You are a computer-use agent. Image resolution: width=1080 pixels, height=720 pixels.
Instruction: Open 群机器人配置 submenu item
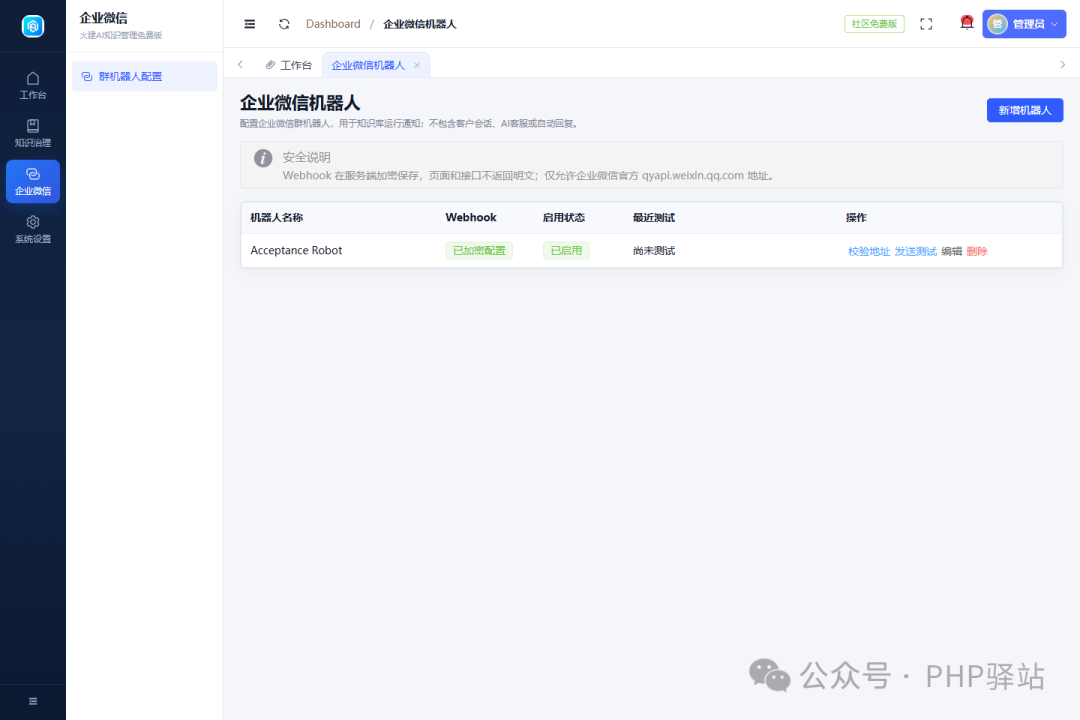(145, 76)
